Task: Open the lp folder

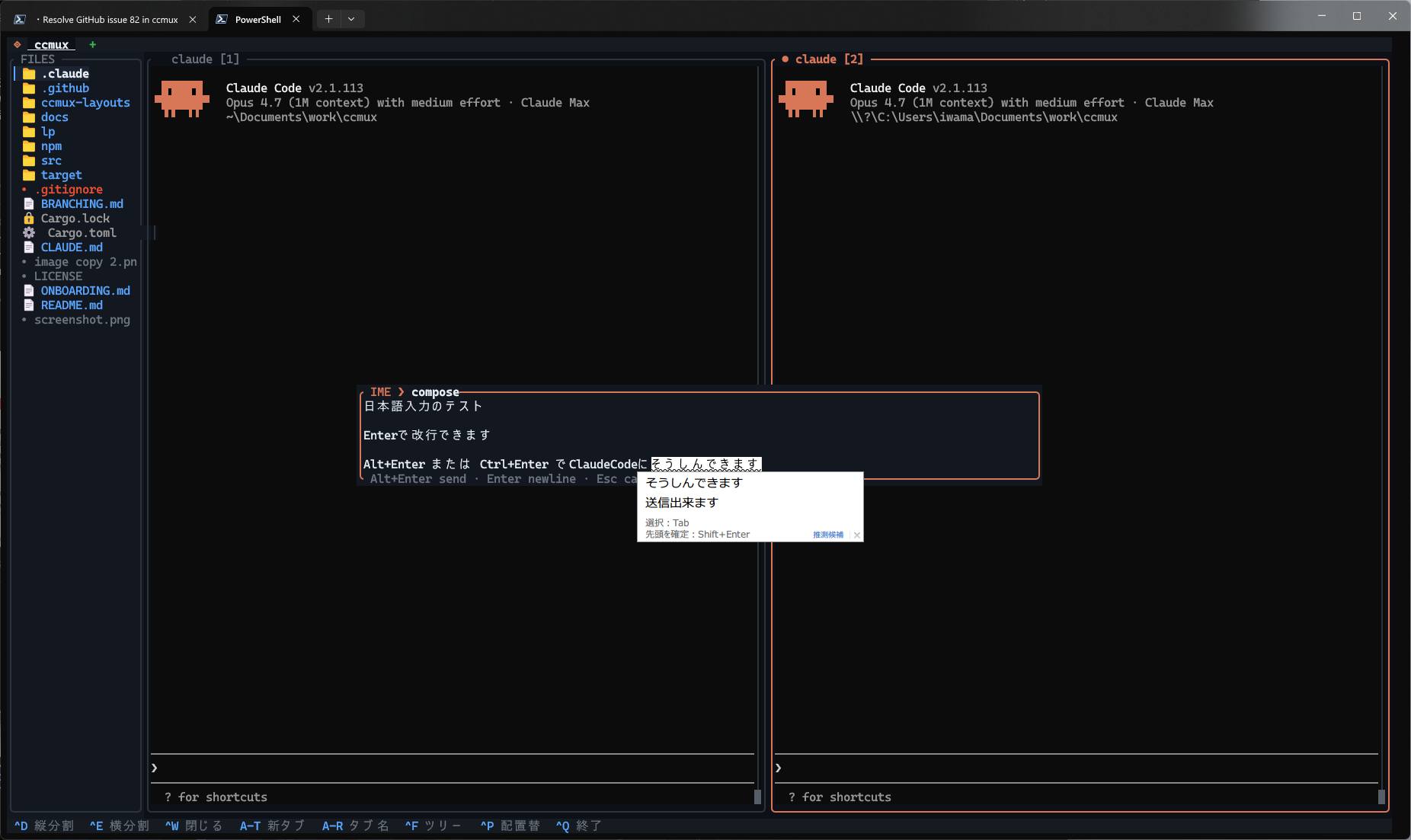Action: coord(47,132)
